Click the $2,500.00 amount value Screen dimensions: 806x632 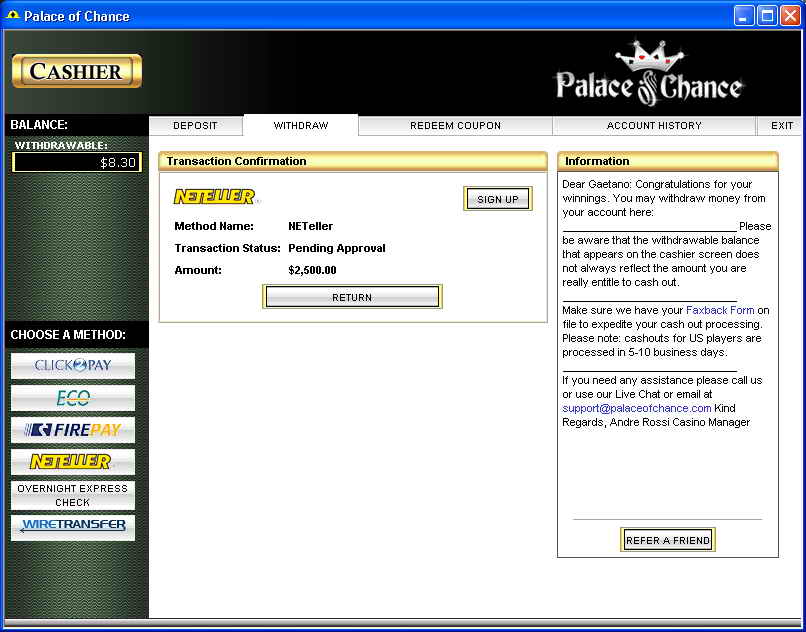click(313, 270)
